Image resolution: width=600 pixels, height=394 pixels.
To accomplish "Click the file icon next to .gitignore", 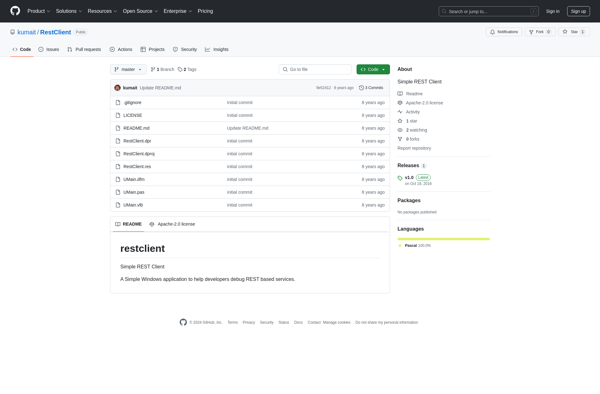I will point(118,103).
